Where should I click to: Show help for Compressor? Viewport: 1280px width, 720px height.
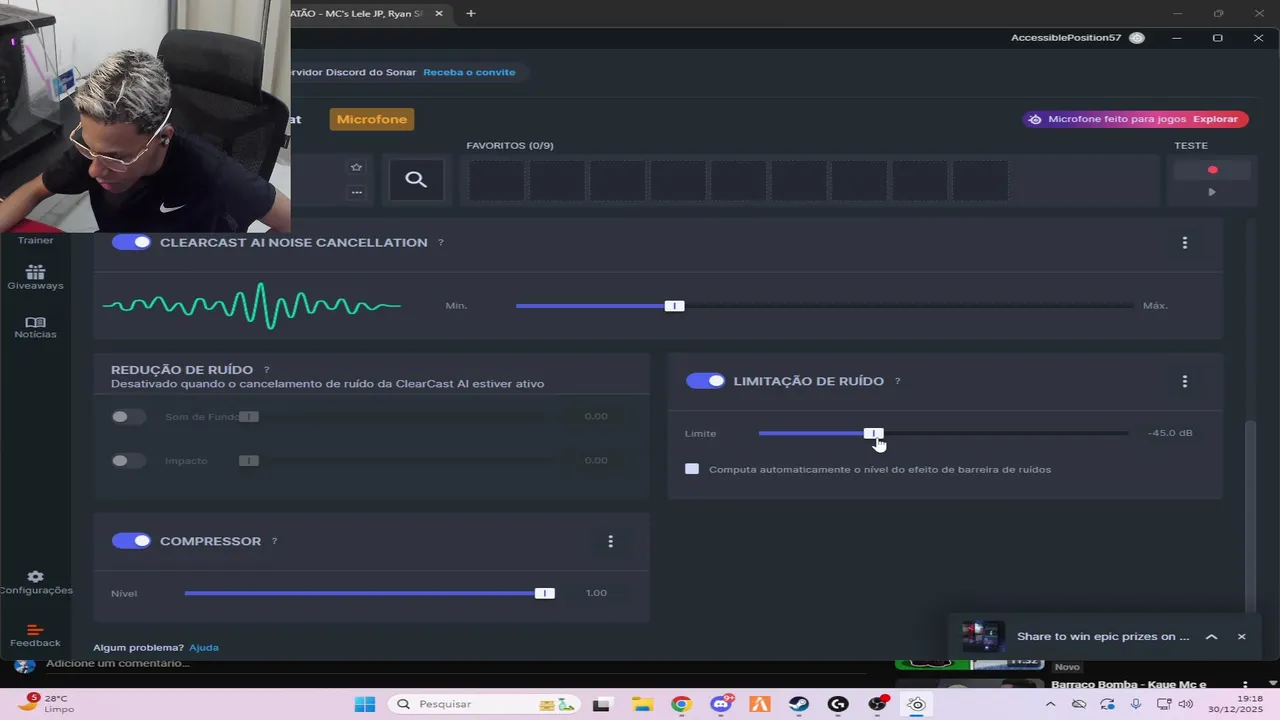tap(275, 541)
